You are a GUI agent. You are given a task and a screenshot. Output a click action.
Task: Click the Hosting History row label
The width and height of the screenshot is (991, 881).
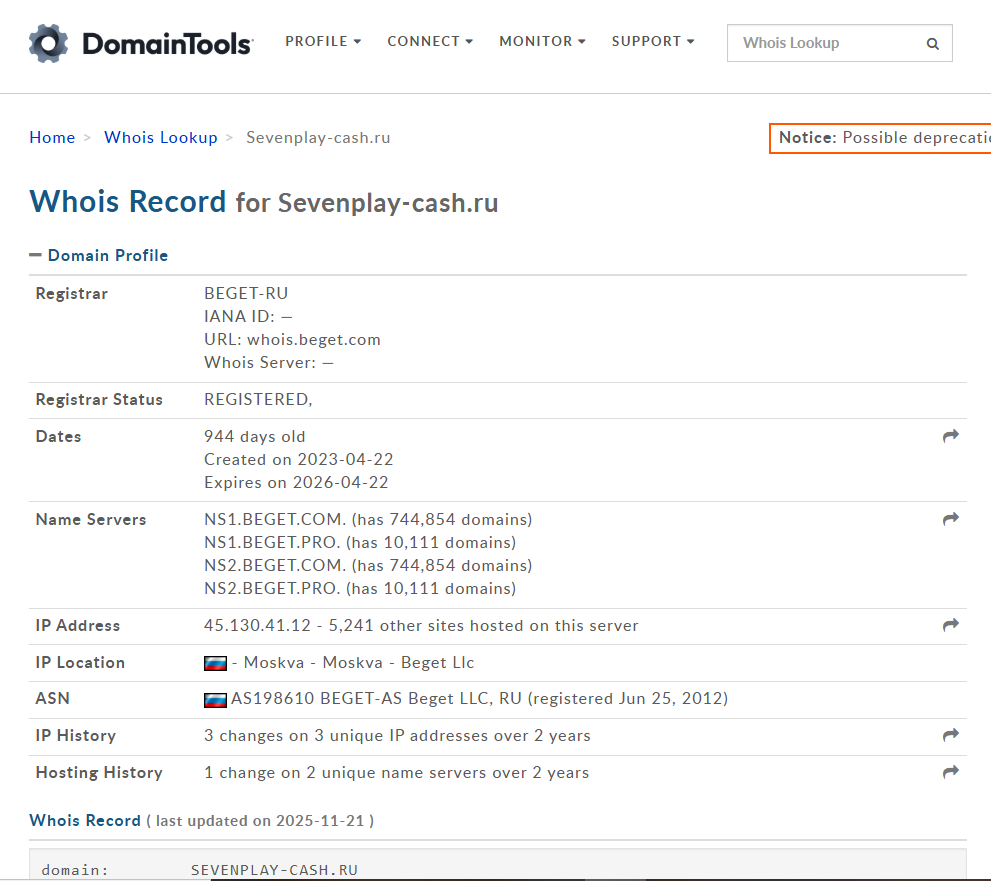tap(99, 772)
